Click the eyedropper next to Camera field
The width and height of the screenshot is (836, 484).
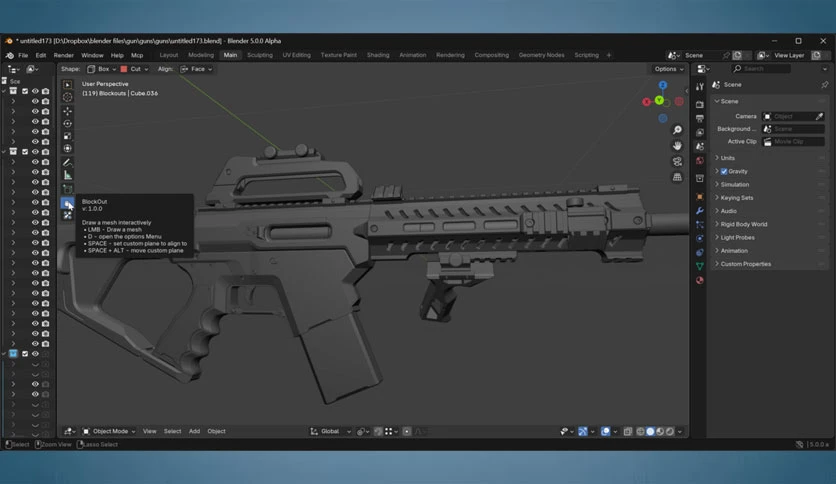click(819, 116)
